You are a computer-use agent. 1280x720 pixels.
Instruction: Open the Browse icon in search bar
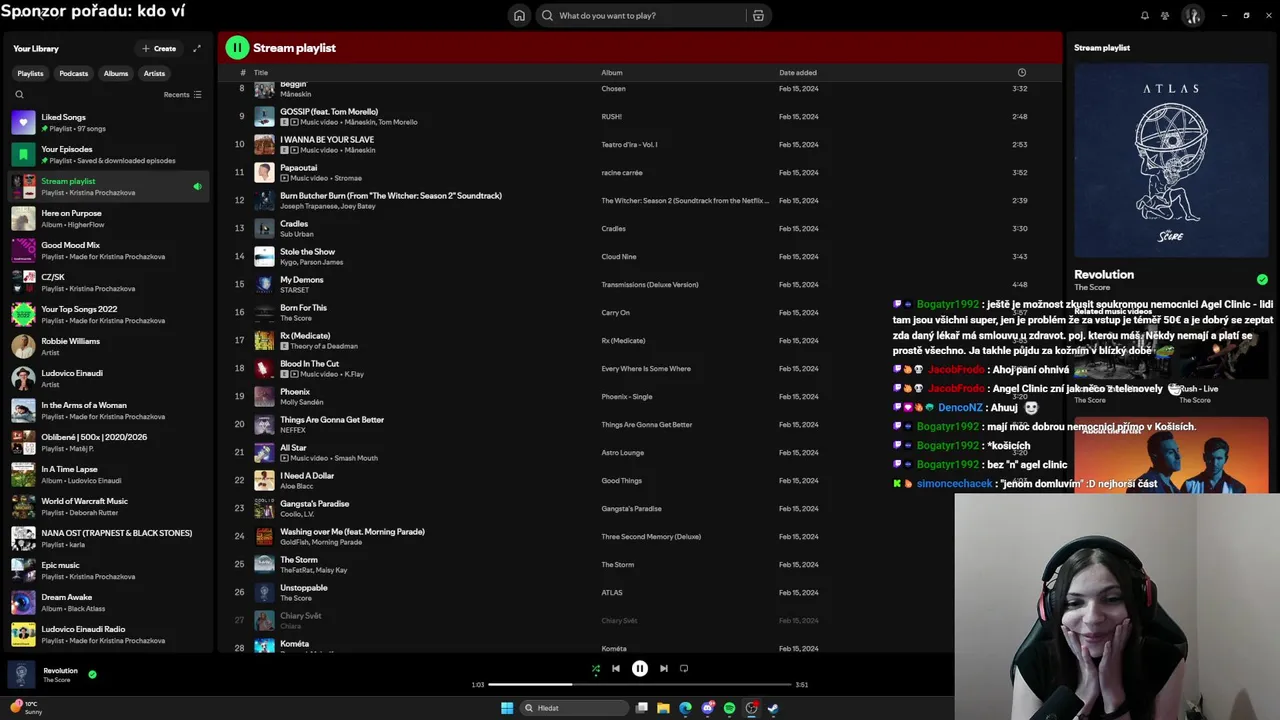758,15
